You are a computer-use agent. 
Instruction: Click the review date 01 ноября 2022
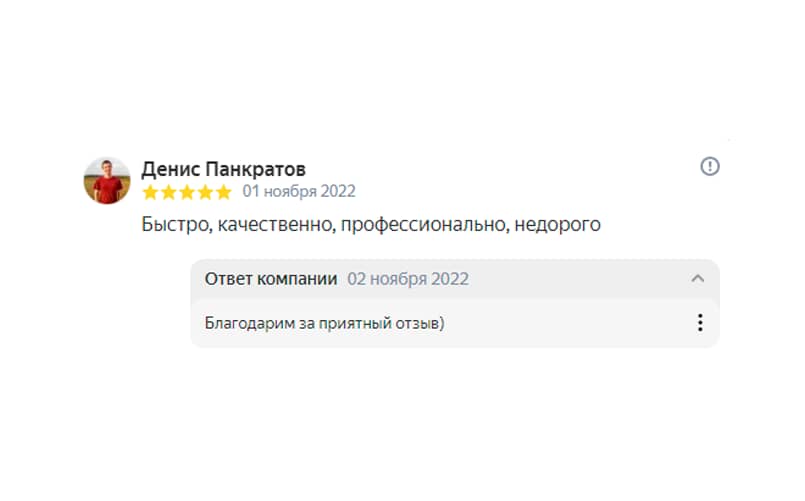[x=299, y=192]
